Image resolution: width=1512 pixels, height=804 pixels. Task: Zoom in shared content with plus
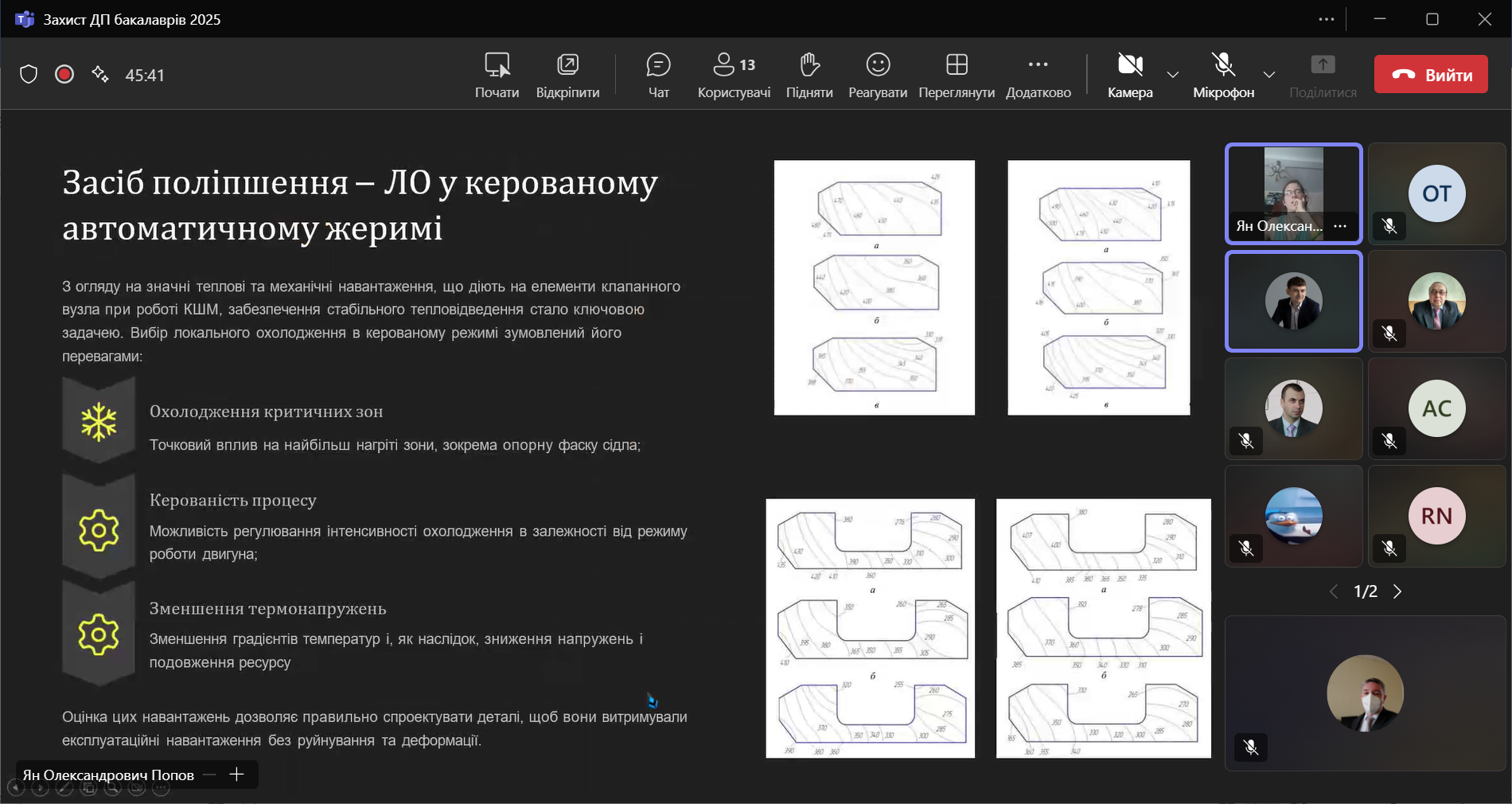[236, 775]
